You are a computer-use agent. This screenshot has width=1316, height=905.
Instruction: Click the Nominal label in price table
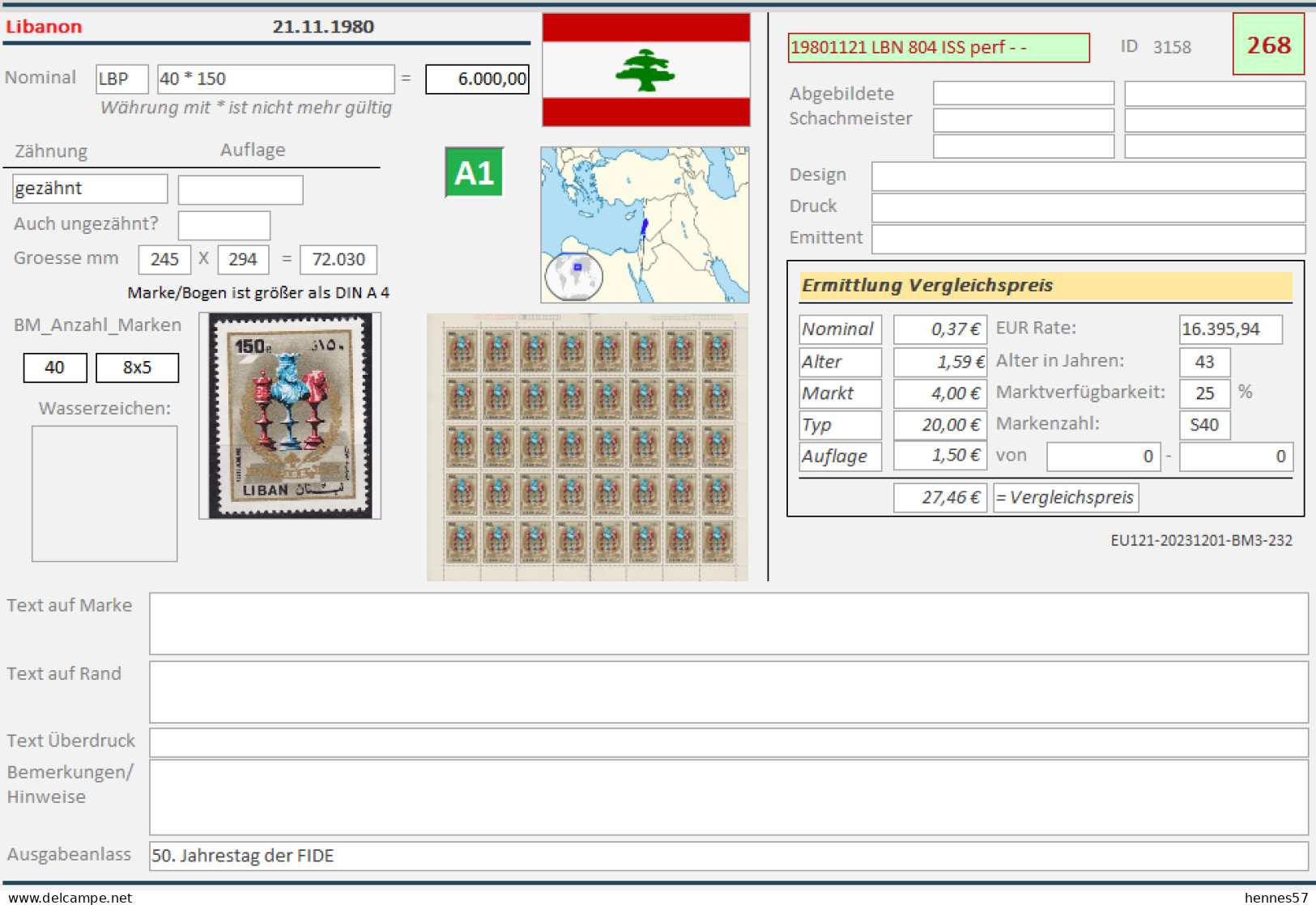tap(840, 329)
